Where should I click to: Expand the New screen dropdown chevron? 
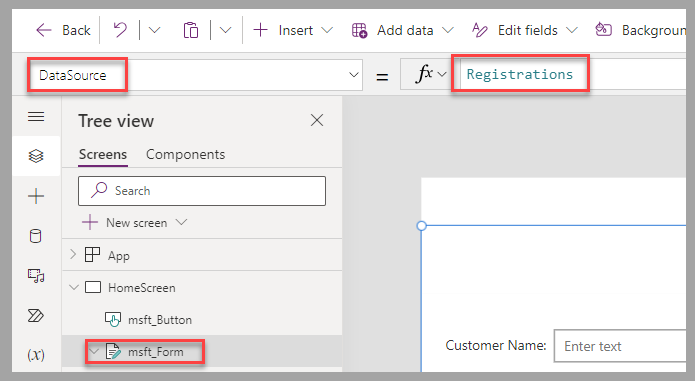pos(181,222)
